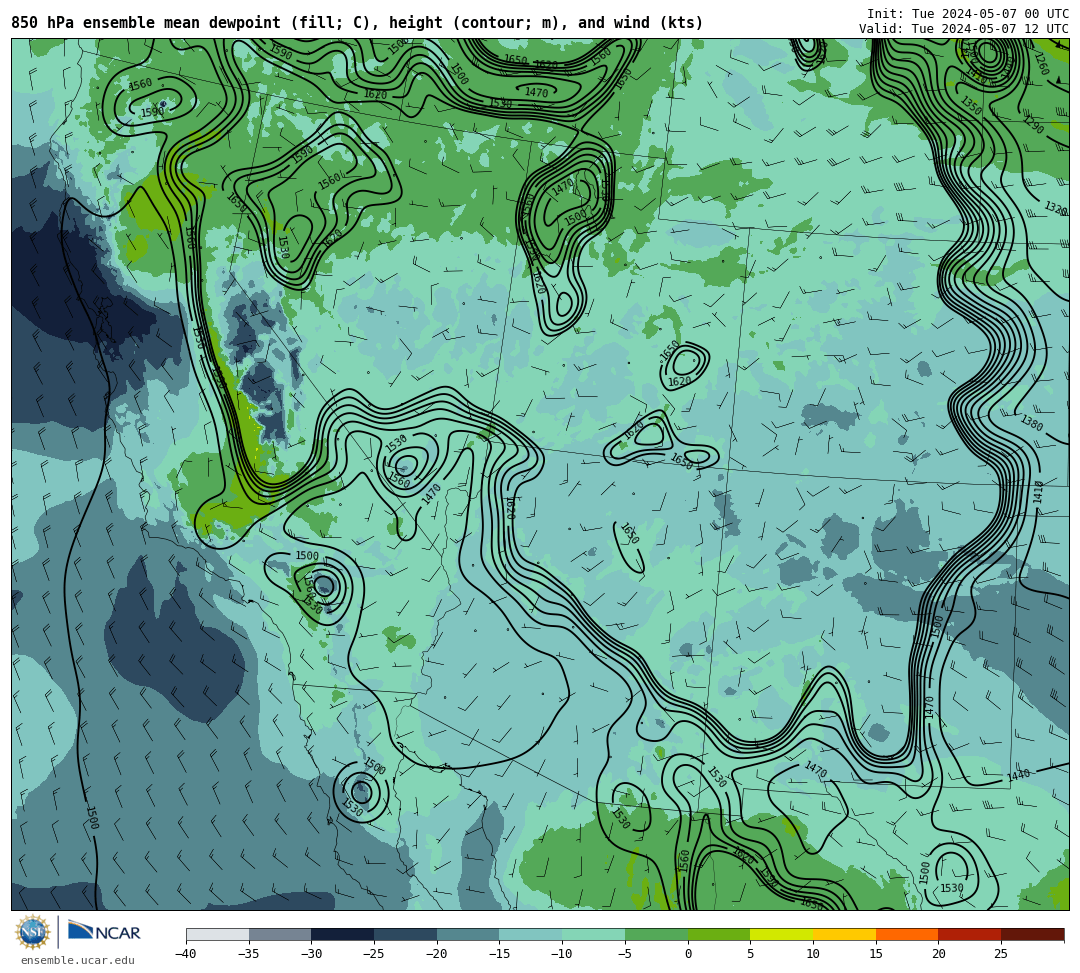This screenshot has width=1080, height=973.
Task: Click the NCAR logo
Action: pos(104,932)
